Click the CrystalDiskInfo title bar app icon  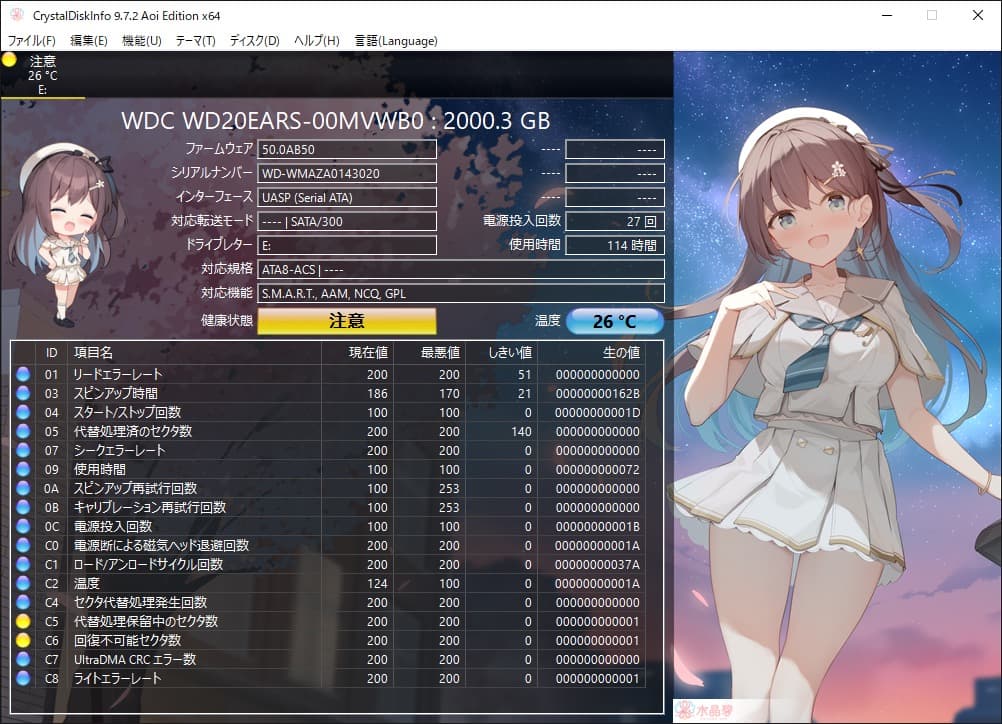17,15
